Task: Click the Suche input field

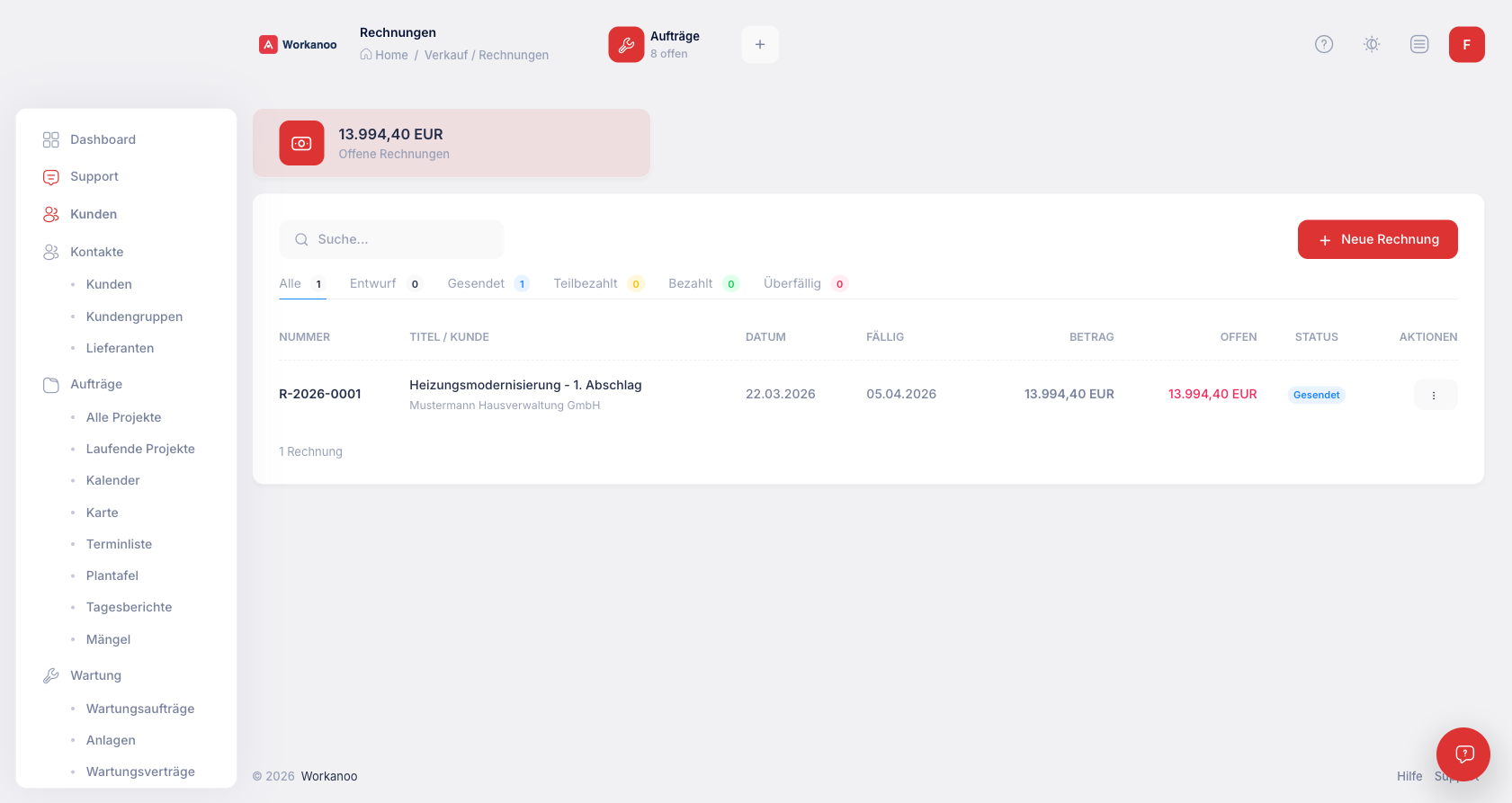Action: tap(391, 240)
